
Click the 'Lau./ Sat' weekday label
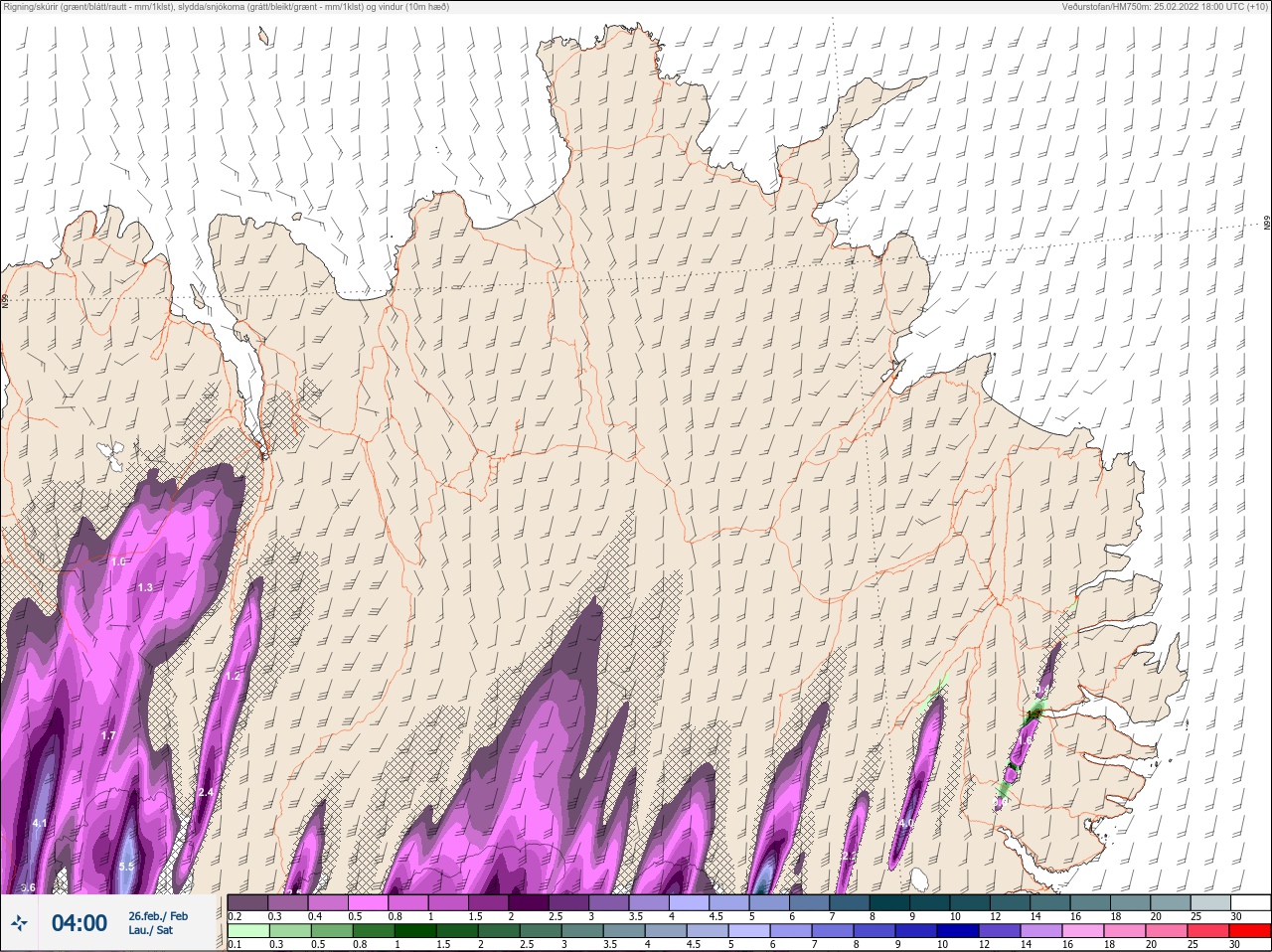(x=150, y=930)
